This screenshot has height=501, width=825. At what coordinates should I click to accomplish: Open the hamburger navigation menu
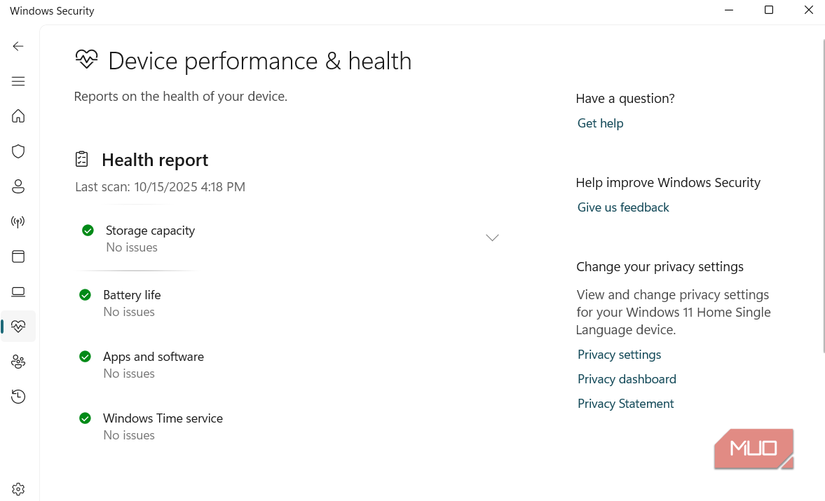tap(18, 81)
